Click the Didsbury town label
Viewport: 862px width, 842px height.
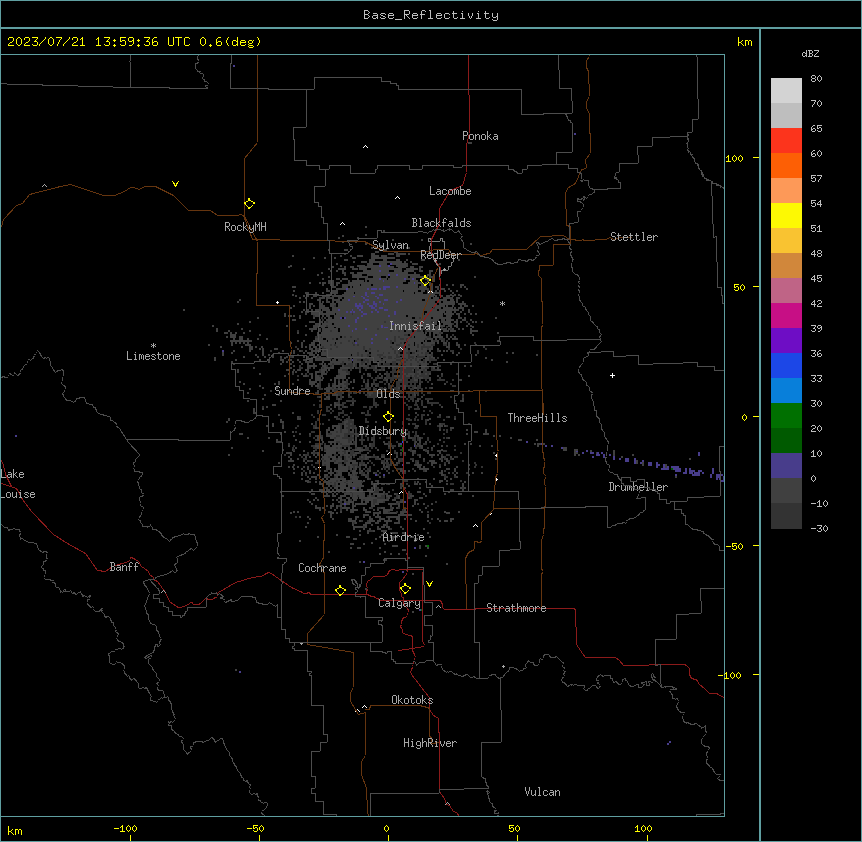(383, 431)
